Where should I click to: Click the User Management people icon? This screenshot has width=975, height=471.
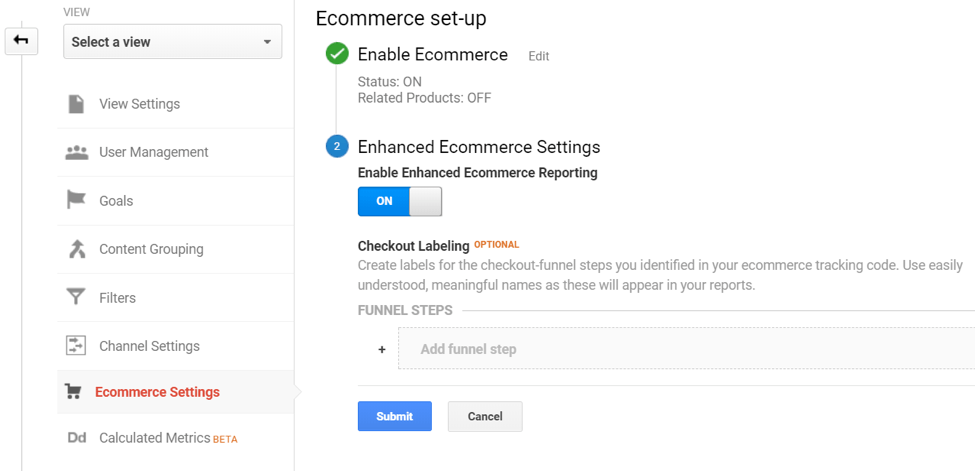pyautogui.click(x=76, y=153)
